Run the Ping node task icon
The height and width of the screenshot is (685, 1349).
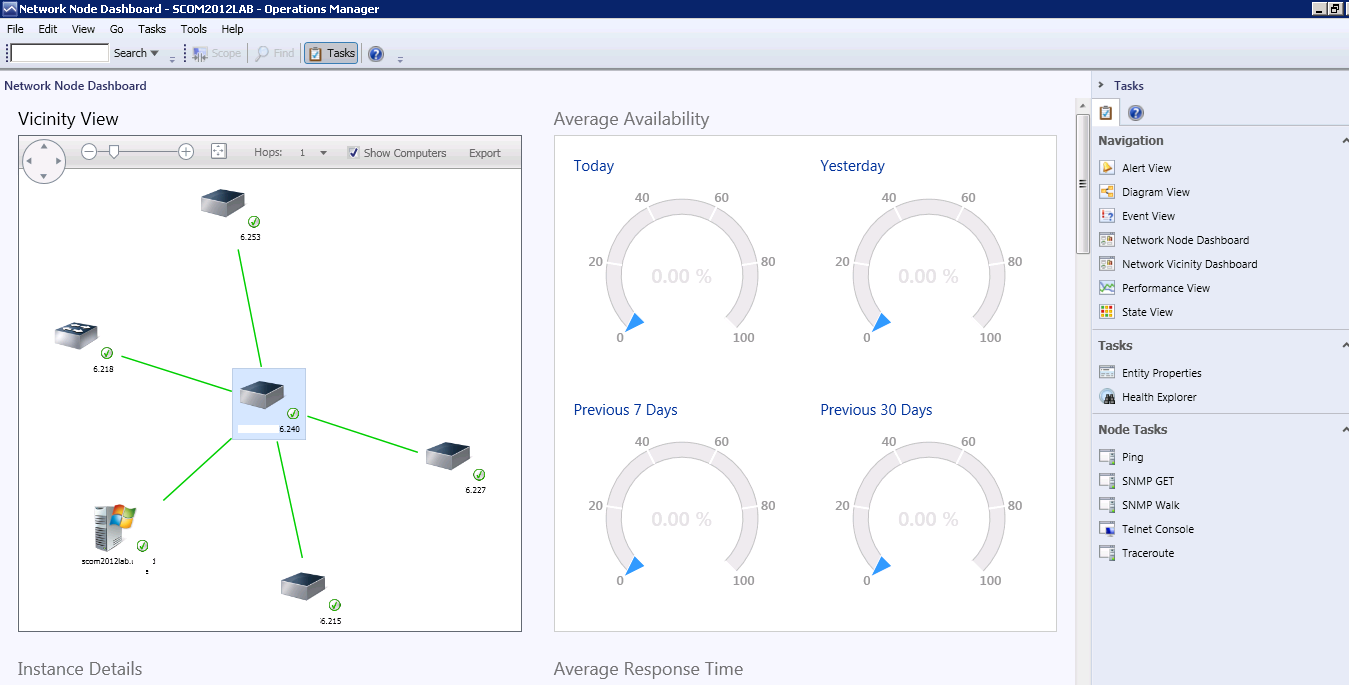tap(1106, 457)
